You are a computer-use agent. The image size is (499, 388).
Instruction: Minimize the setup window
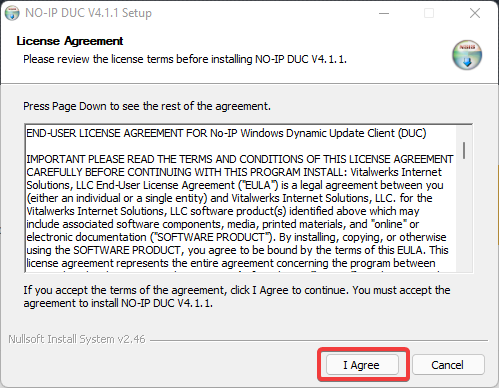pos(384,13)
